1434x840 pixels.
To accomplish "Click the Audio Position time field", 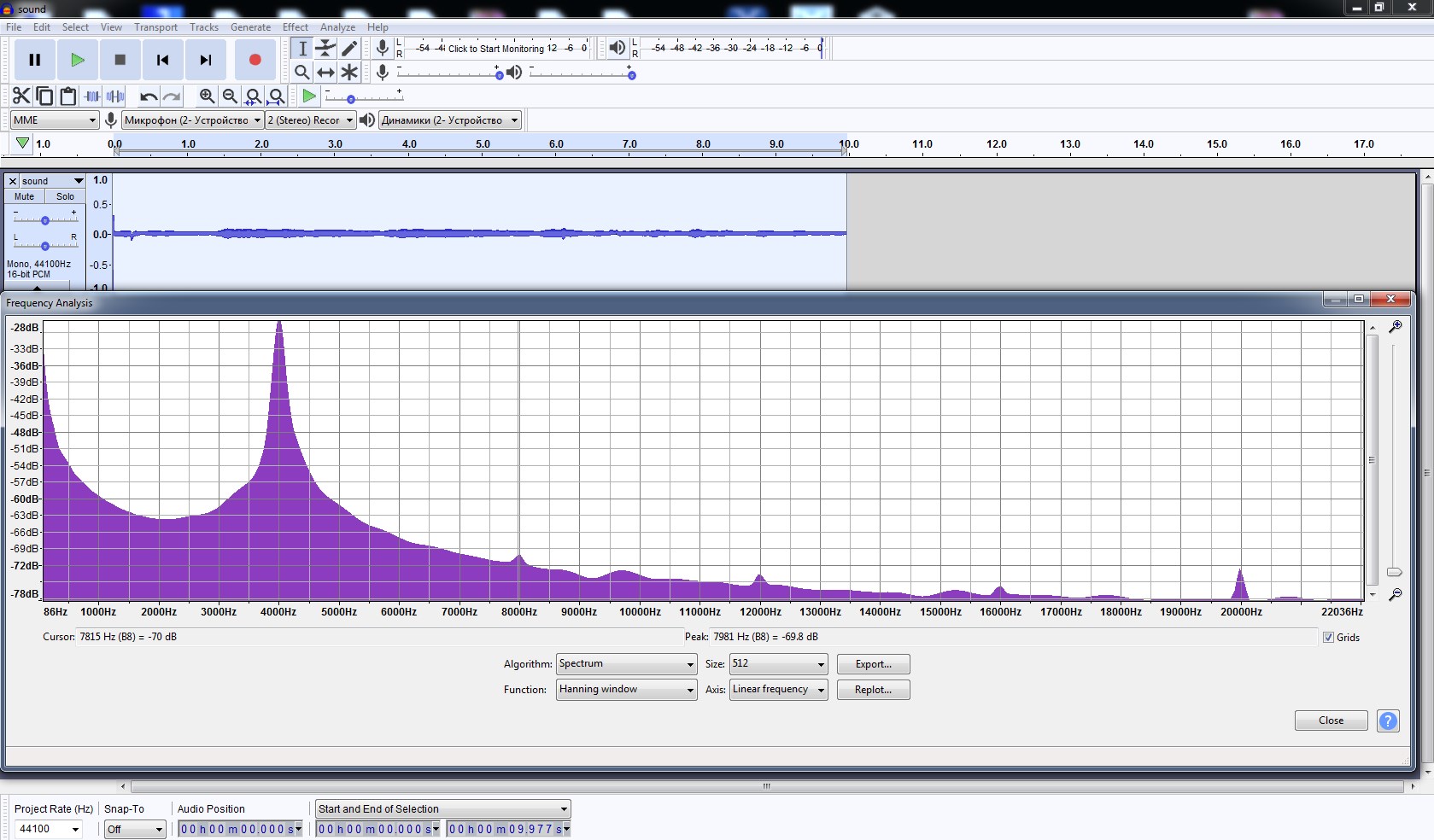I will point(240,829).
